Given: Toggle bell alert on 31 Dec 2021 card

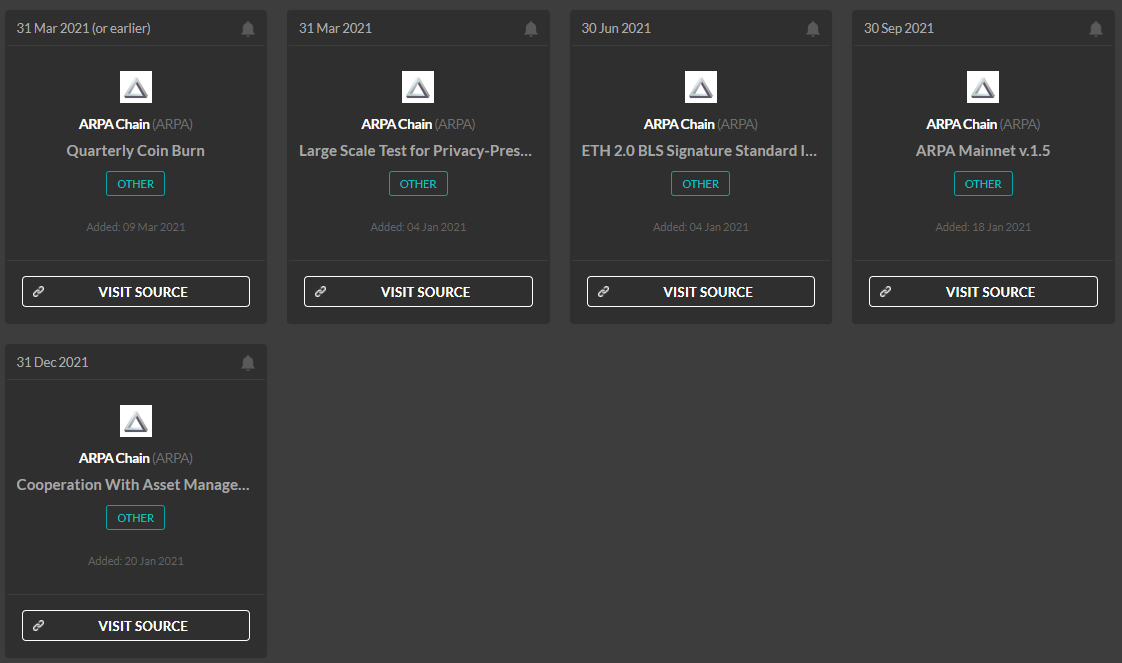Looking at the screenshot, I should click(x=248, y=363).
